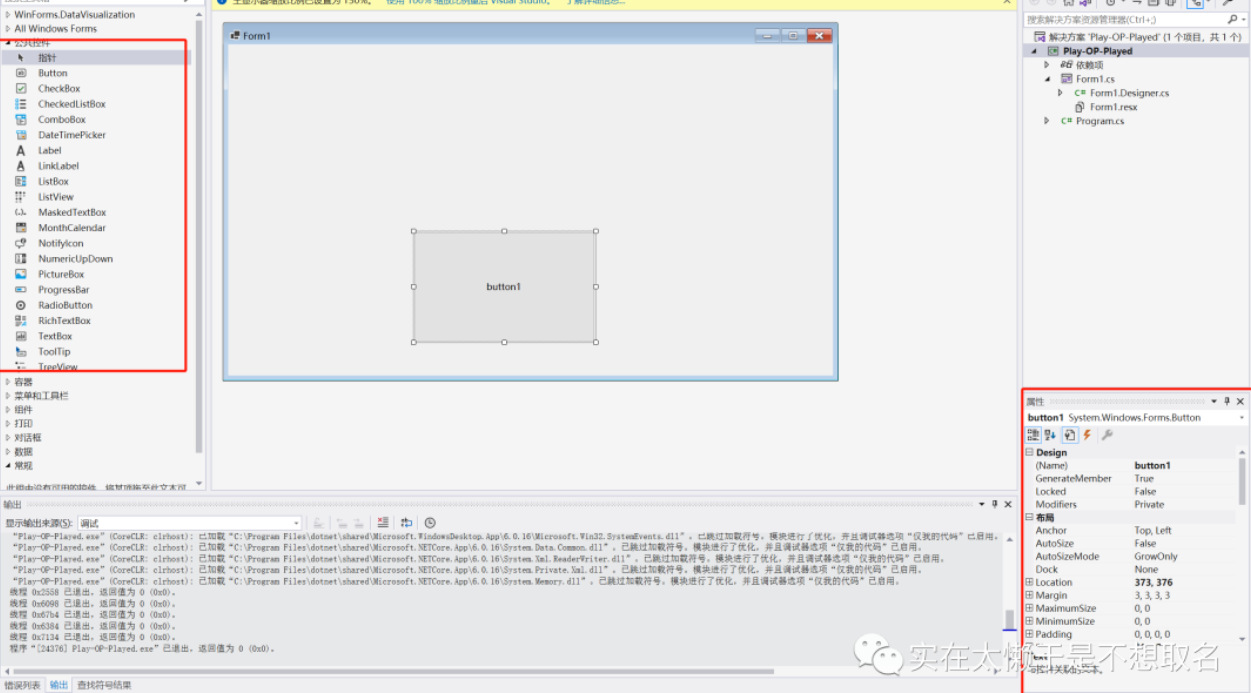
Task: Open the 查找符号结果 tab
Action: pos(104,685)
